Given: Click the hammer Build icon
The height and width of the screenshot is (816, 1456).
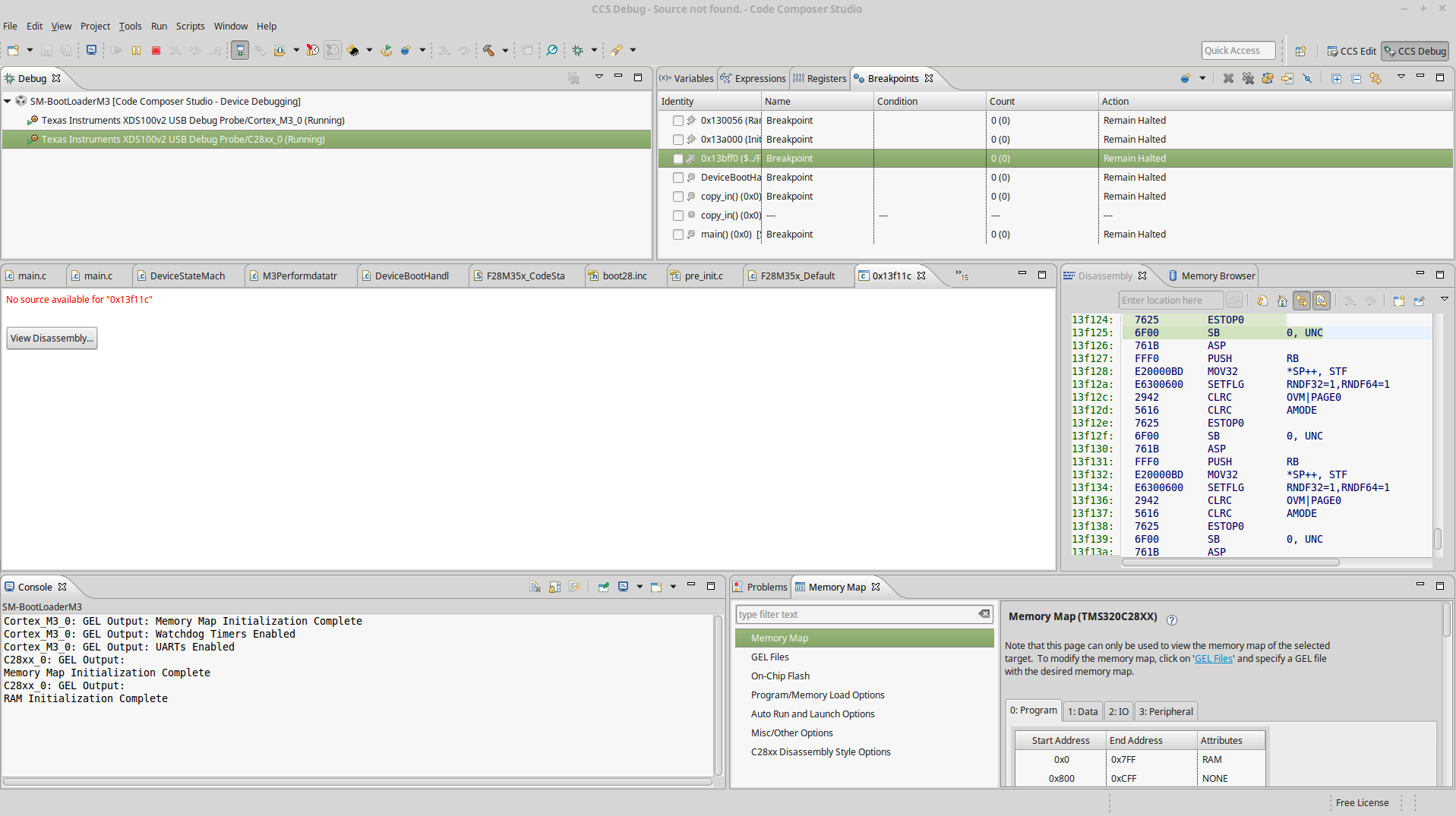Looking at the screenshot, I should pyautogui.click(x=488, y=51).
